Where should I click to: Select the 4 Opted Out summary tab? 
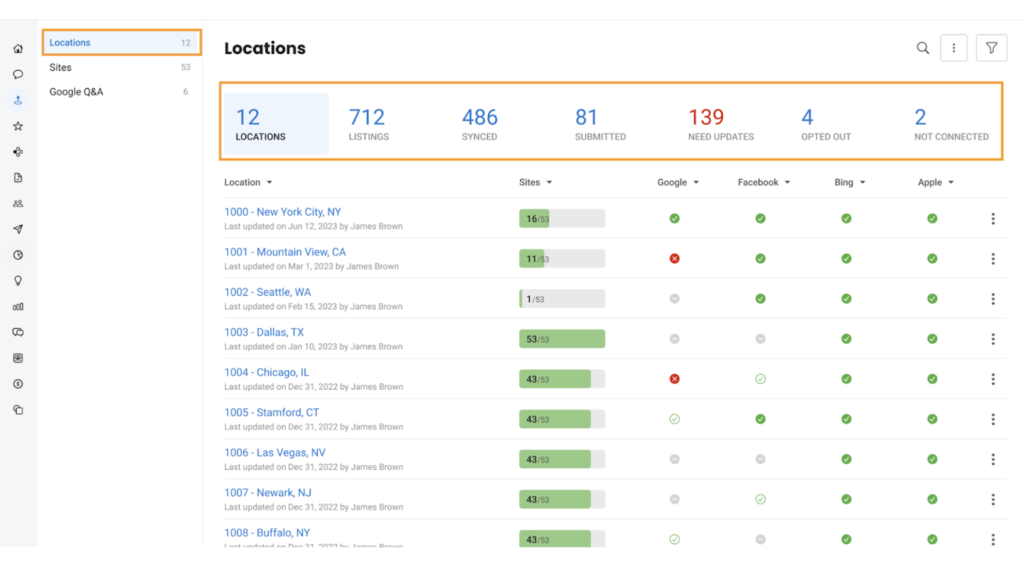pyautogui.click(x=826, y=123)
